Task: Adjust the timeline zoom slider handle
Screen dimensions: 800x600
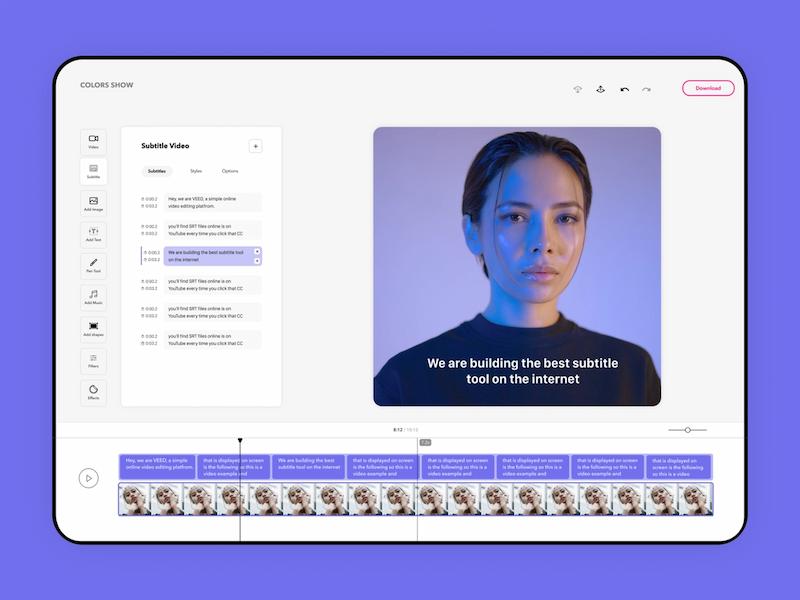Action: tap(687, 430)
